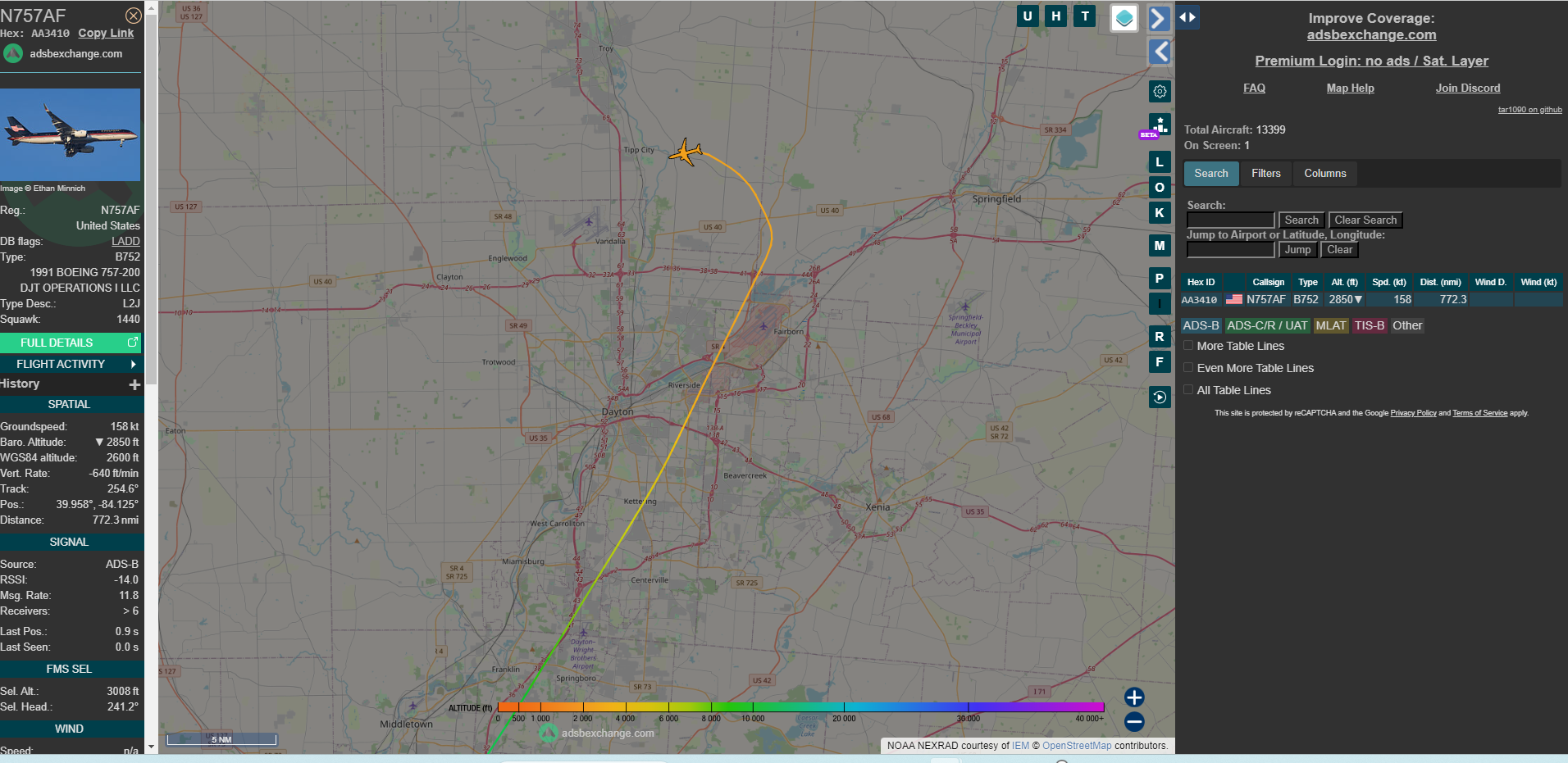Viewport: 1568px width, 763px height.
Task: Click the MLAT source legend swatch
Action: pos(1331,325)
